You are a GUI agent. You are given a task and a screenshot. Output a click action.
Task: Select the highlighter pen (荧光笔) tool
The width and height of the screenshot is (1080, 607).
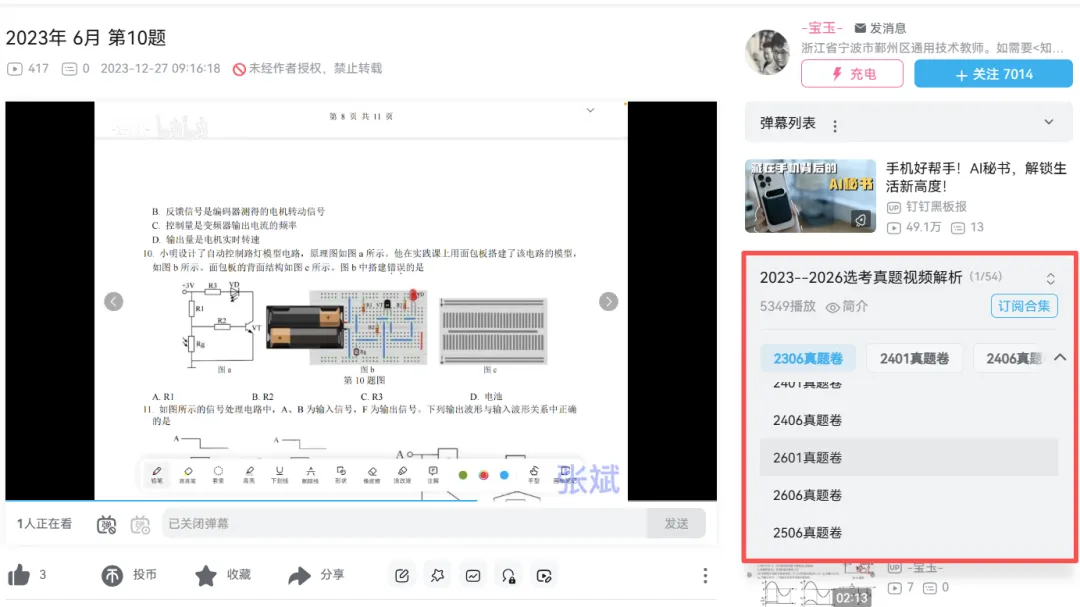click(187, 474)
